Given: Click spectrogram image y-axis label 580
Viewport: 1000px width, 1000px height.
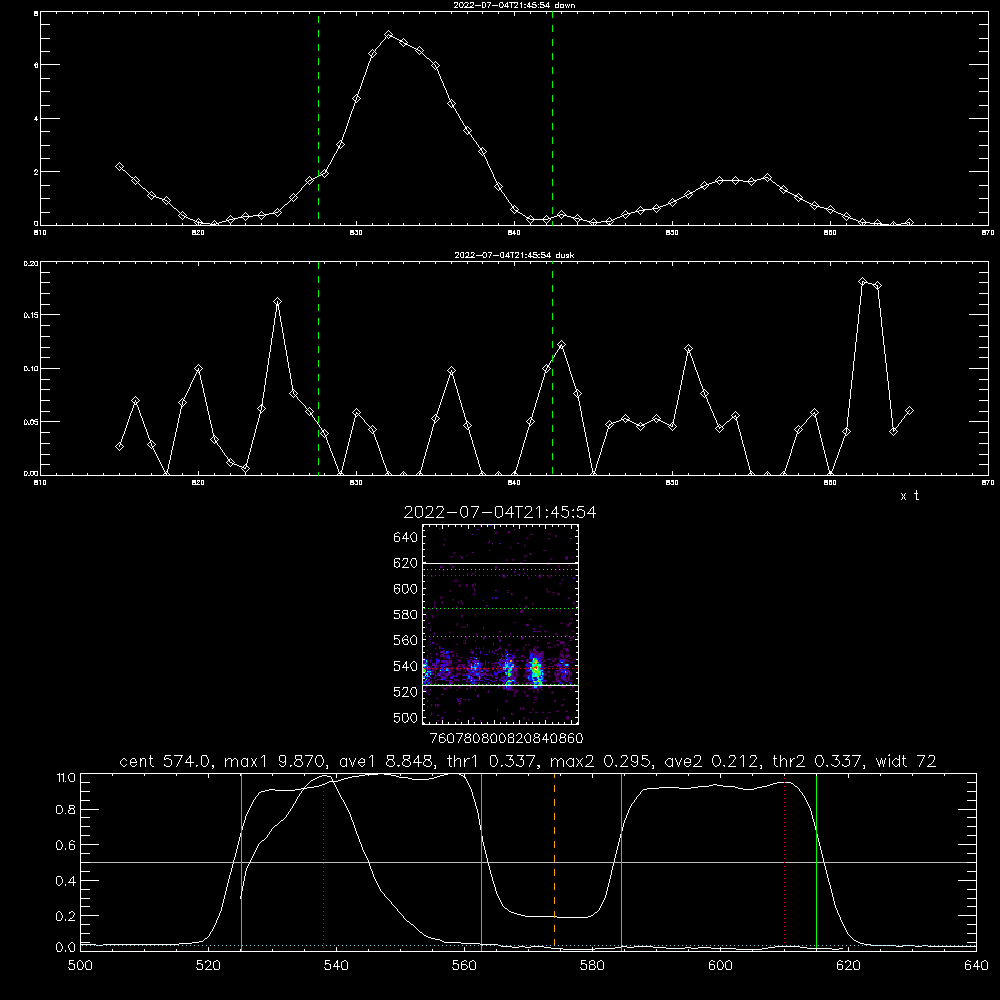Looking at the screenshot, I should tap(406, 615).
